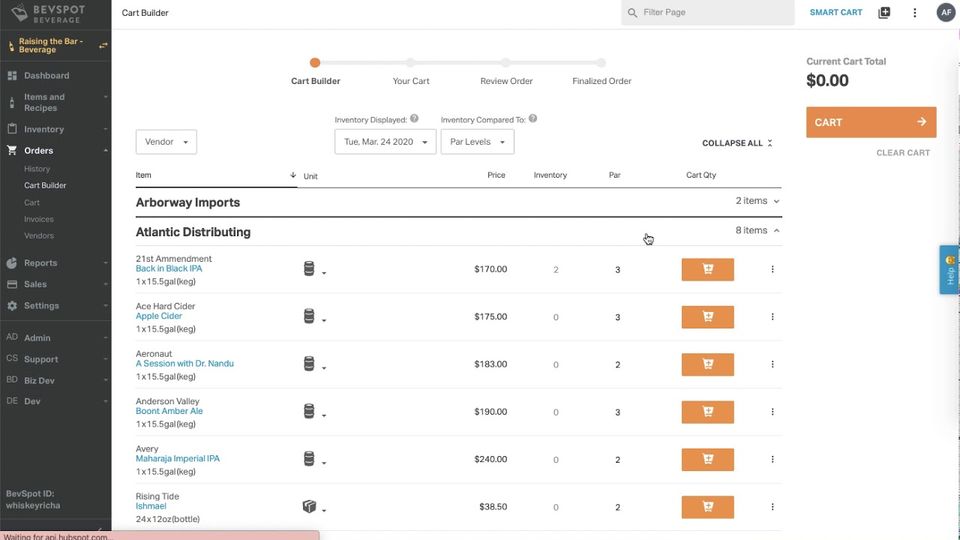Expand the Arborway Imports vendor group
960x540 pixels.
[x=757, y=201]
